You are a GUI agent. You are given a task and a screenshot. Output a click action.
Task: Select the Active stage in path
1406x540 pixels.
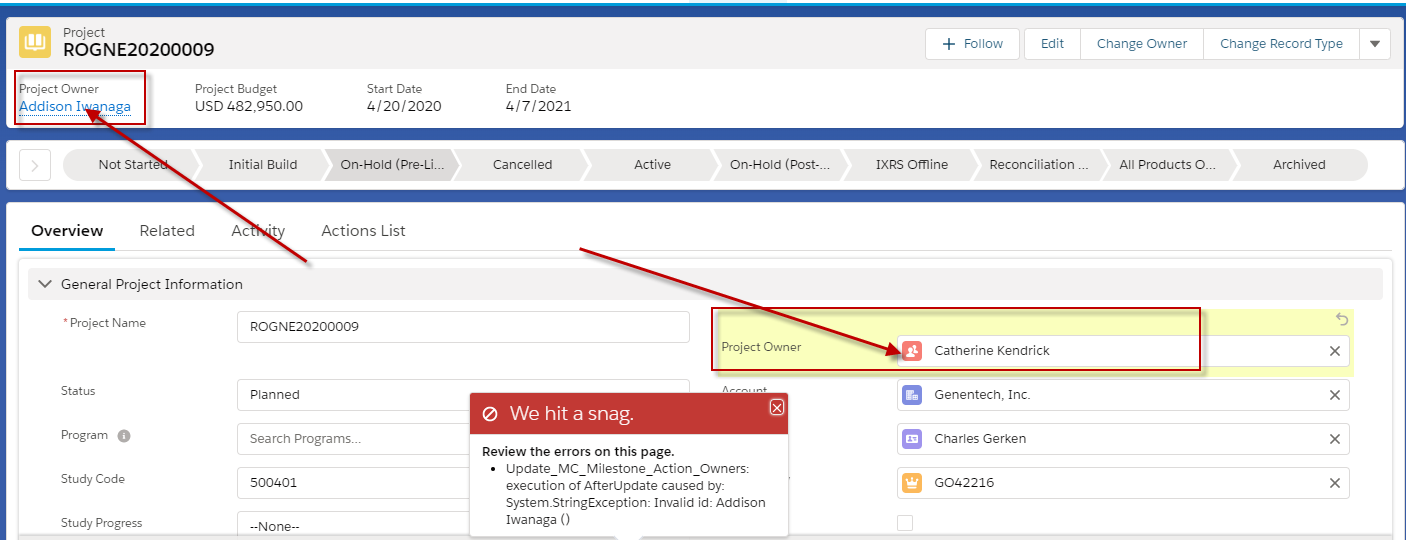pyautogui.click(x=652, y=165)
